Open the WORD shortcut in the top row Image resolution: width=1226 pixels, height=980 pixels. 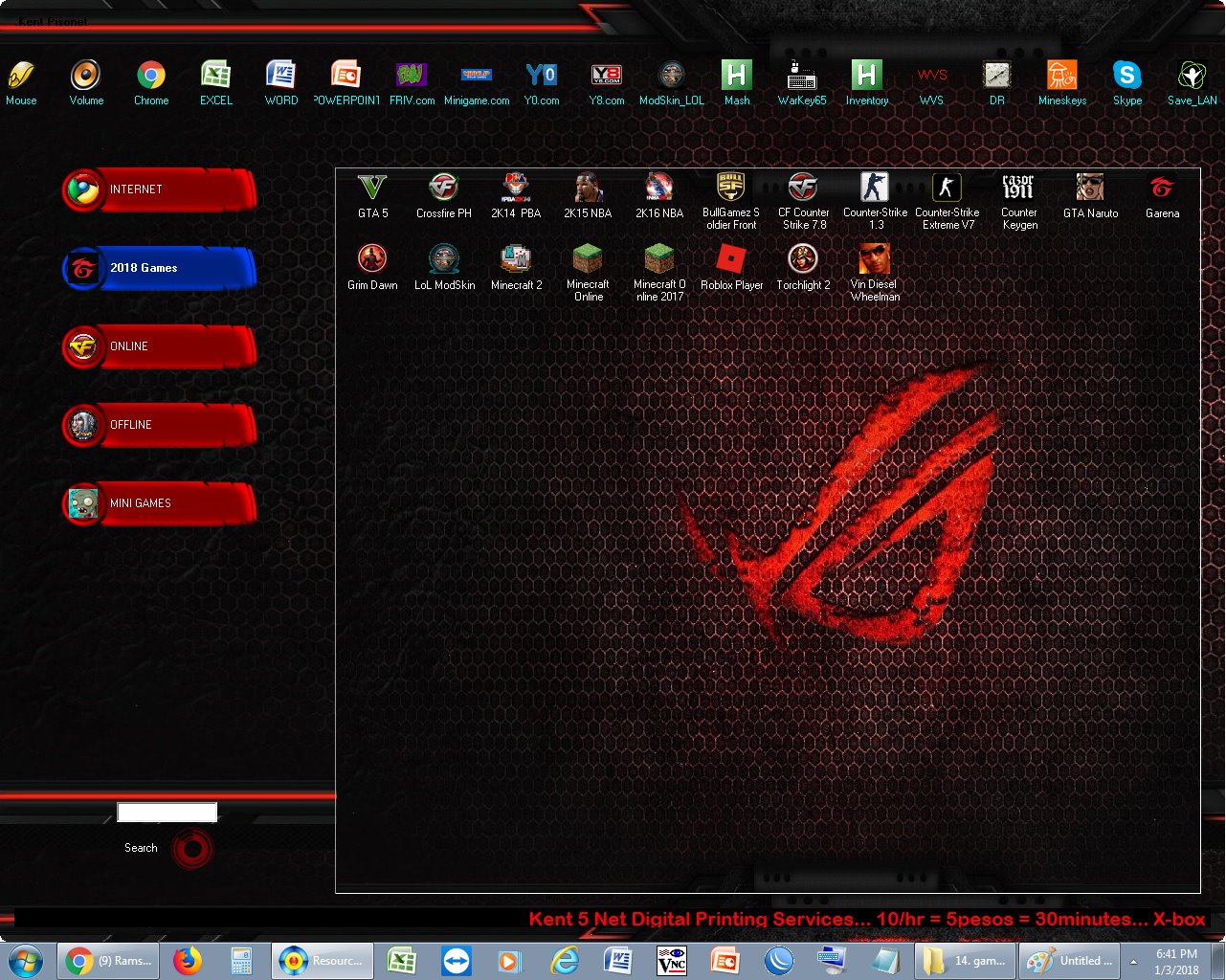(x=281, y=82)
